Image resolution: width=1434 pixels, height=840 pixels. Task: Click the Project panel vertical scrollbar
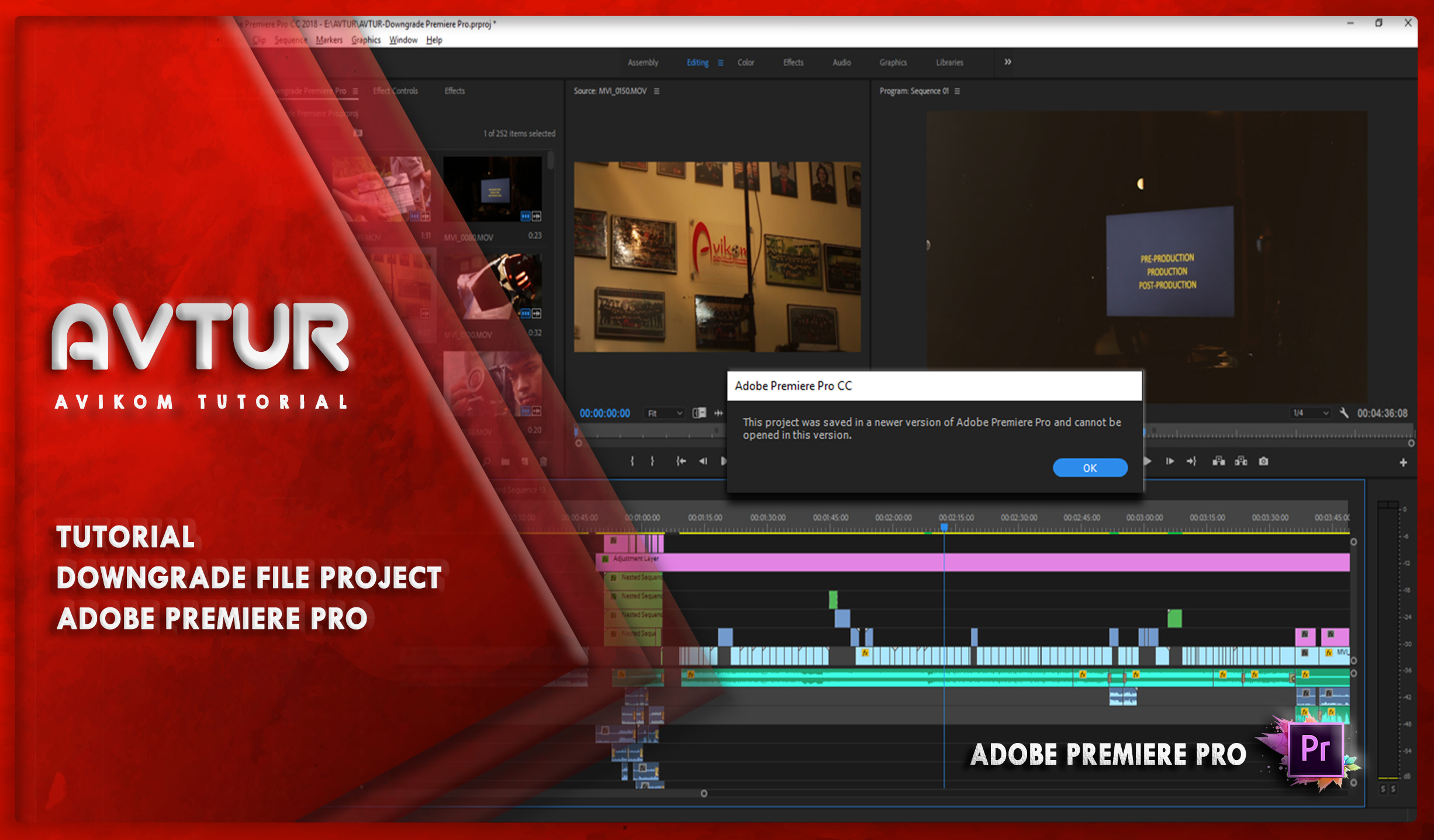[x=550, y=161]
